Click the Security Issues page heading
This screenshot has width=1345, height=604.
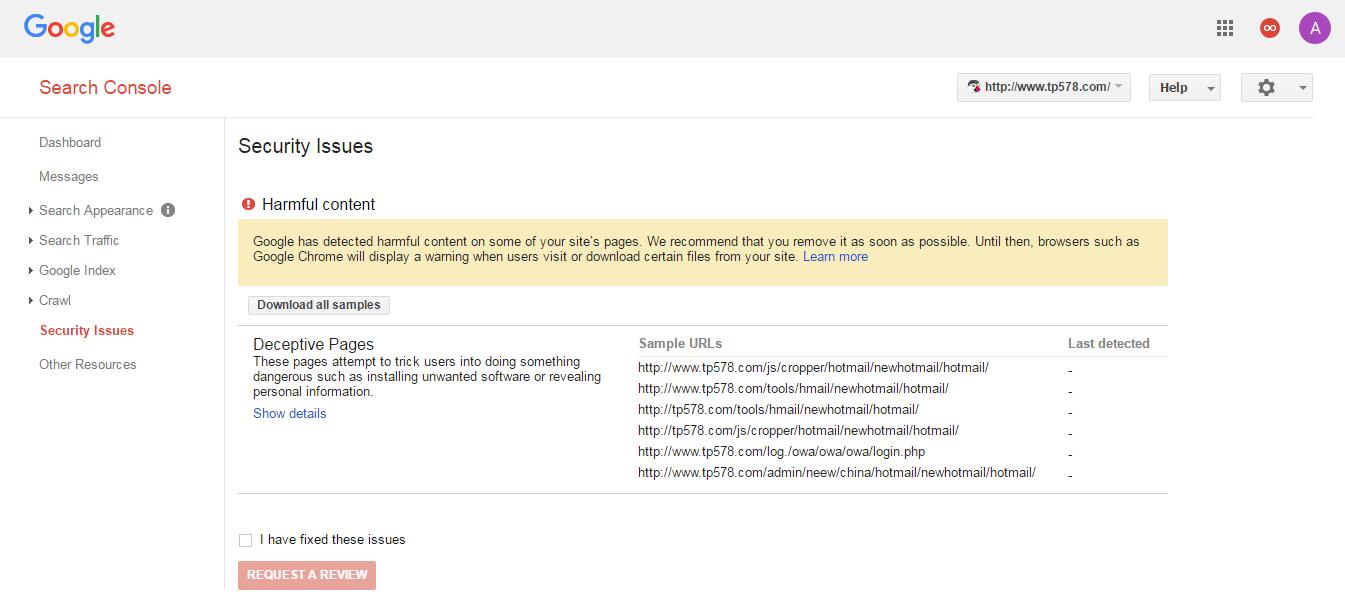click(305, 146)
